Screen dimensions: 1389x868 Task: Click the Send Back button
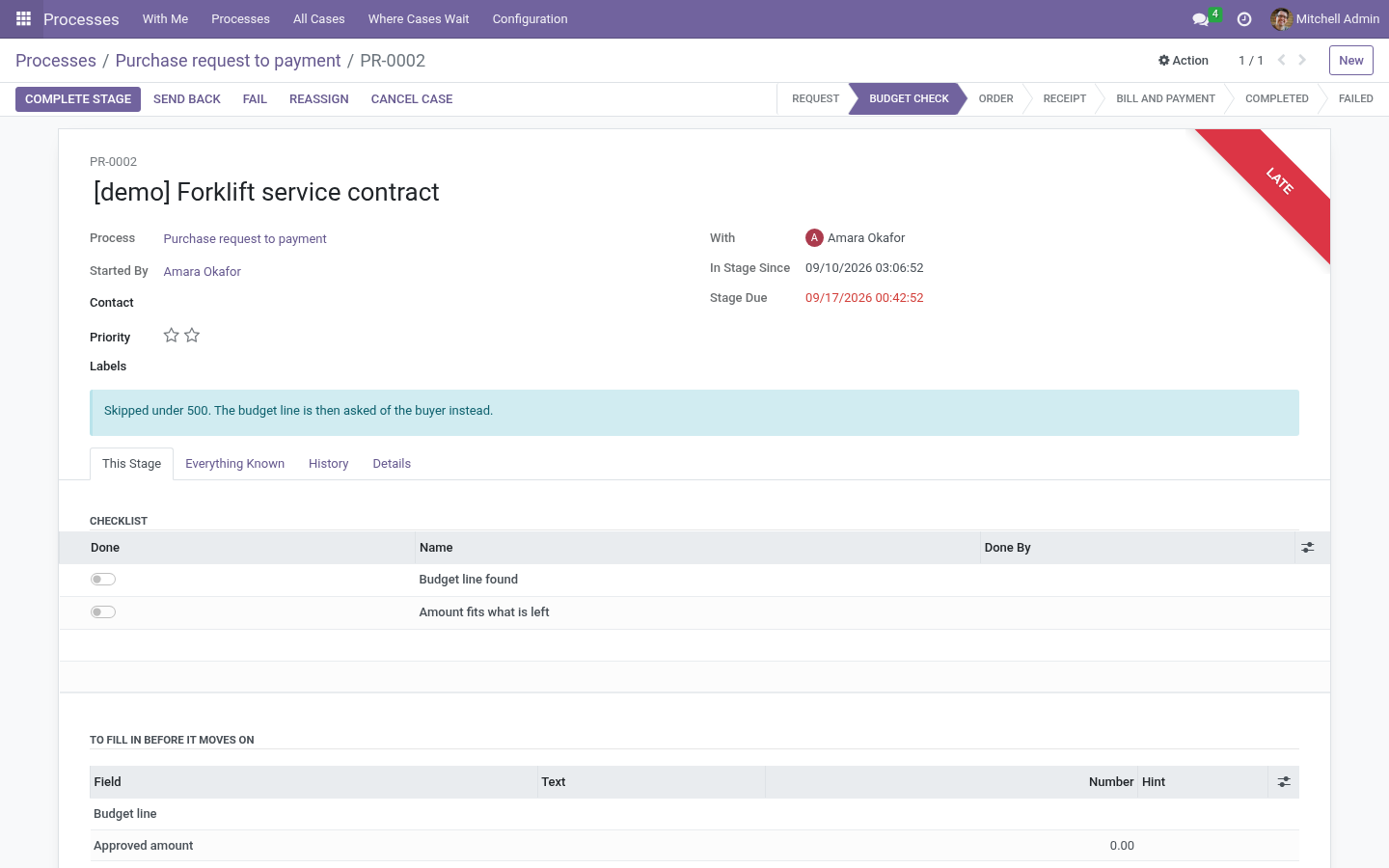point(187,99)
